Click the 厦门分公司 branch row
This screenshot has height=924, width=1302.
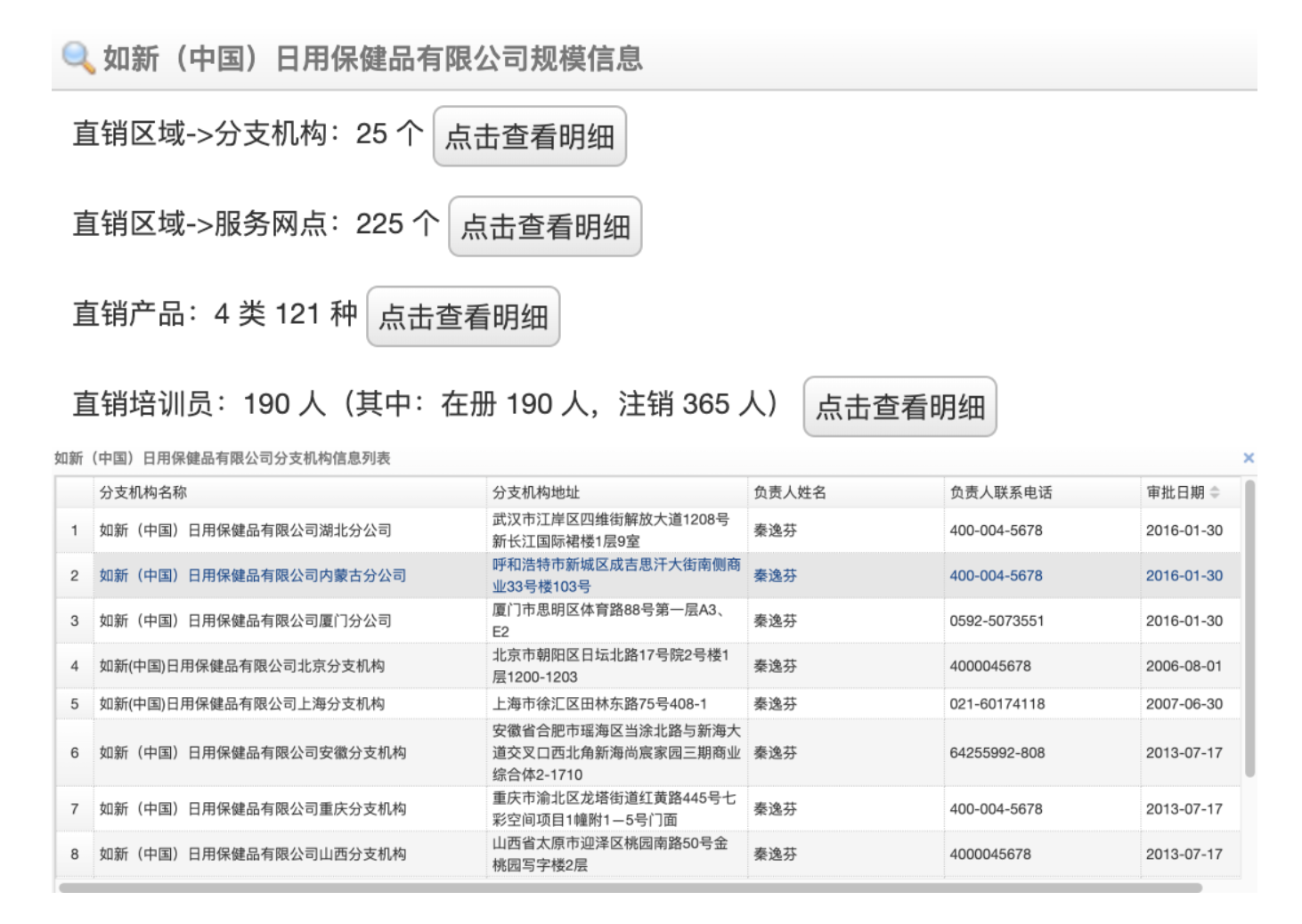click(x=246, y=621)
